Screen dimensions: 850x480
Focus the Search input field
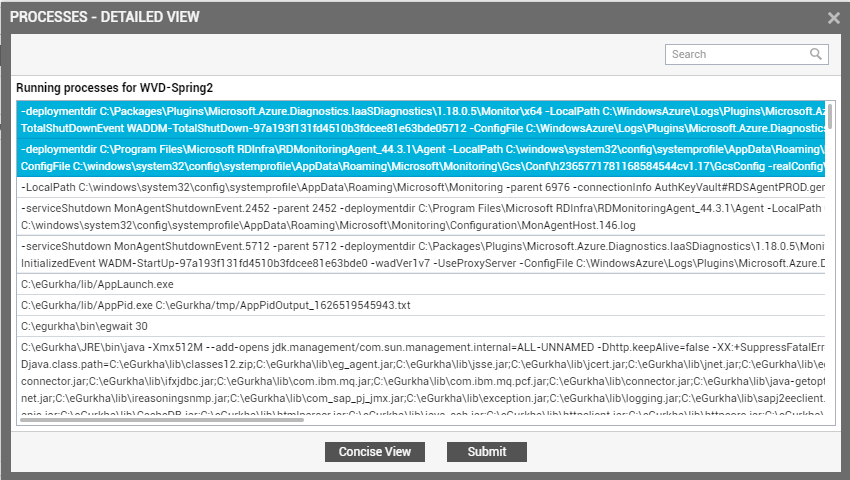click(746, 54)
